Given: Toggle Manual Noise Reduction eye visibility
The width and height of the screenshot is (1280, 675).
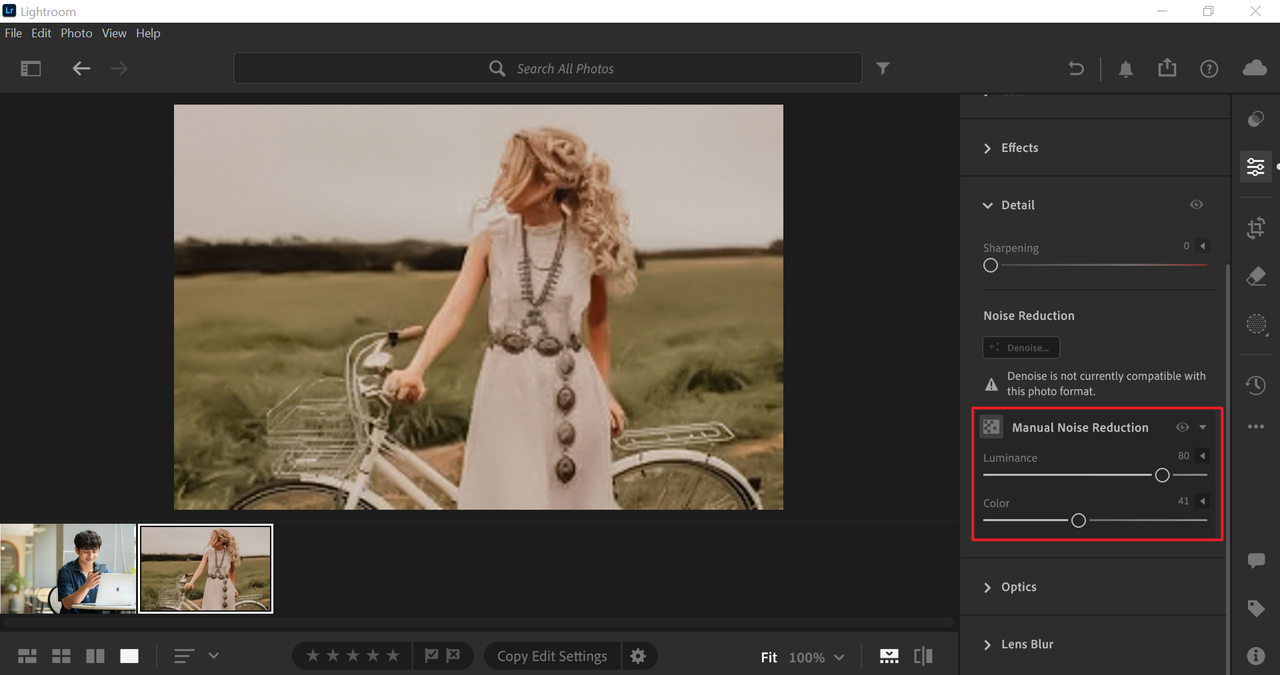Looking at the screenshot, I should coord(1182,427).
